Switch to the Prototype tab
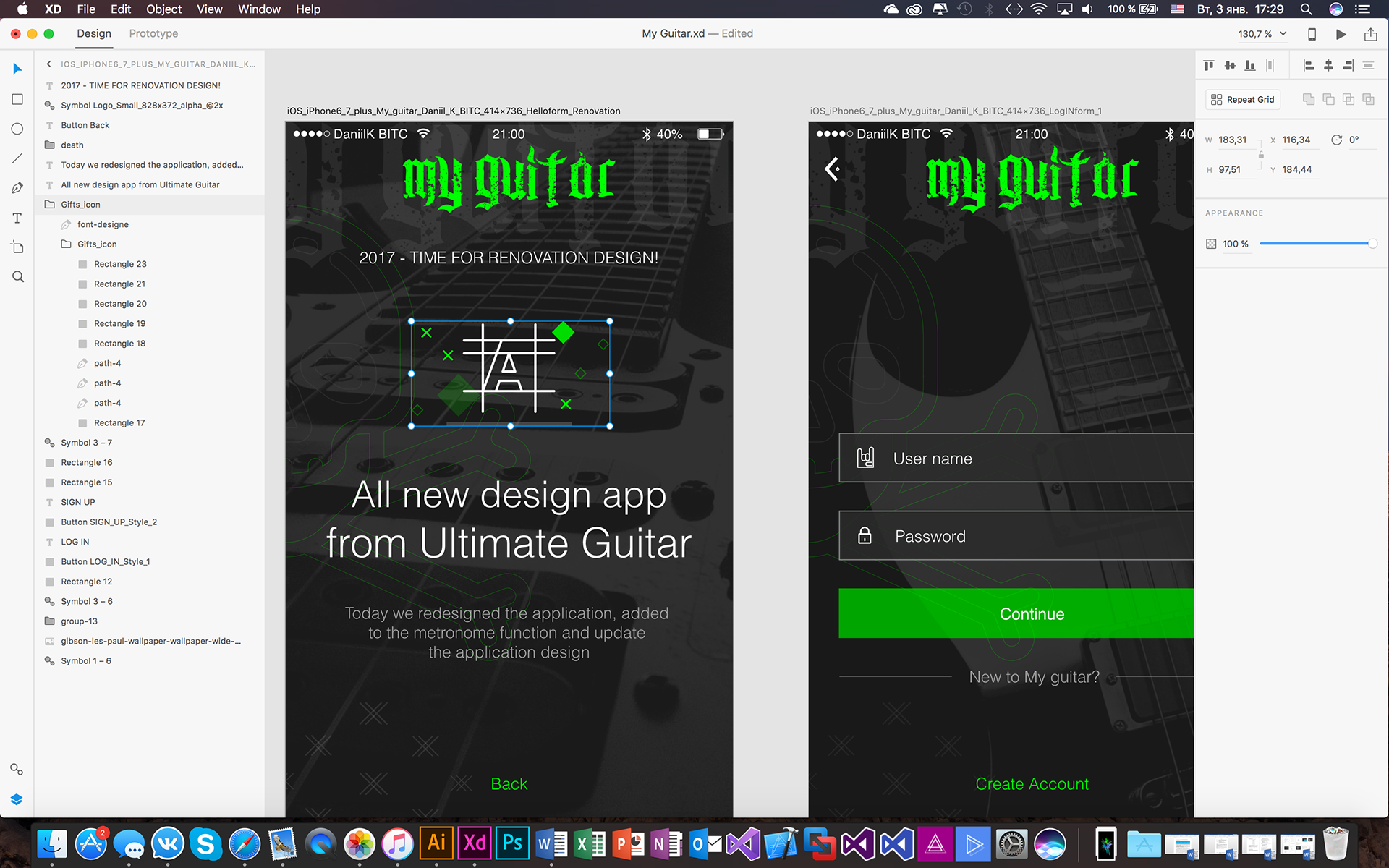The width and height of the screenshot is (1389, 868). click(153, 34)
